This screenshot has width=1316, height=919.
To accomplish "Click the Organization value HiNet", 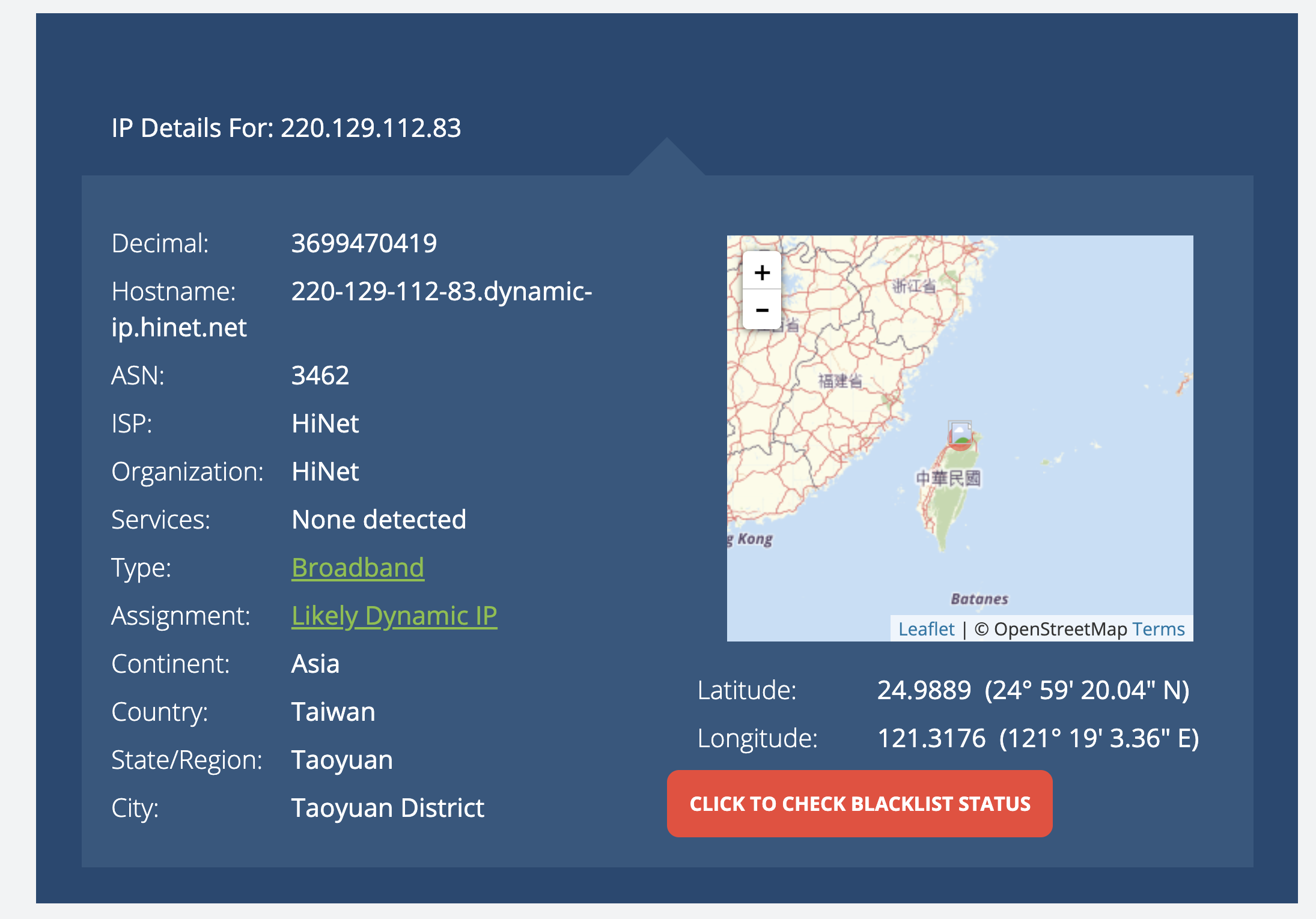I will tap(325, 472).
